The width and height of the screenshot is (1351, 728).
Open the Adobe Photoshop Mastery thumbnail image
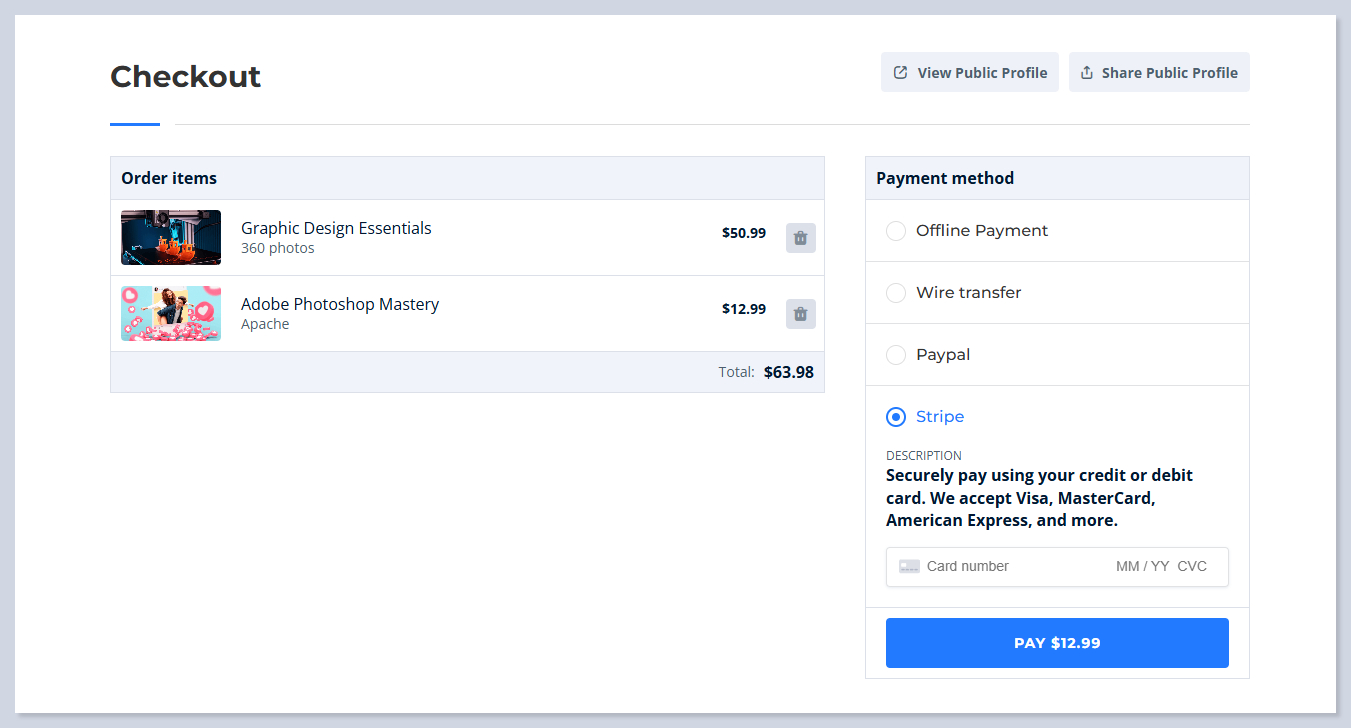click(x=171, y=314)
